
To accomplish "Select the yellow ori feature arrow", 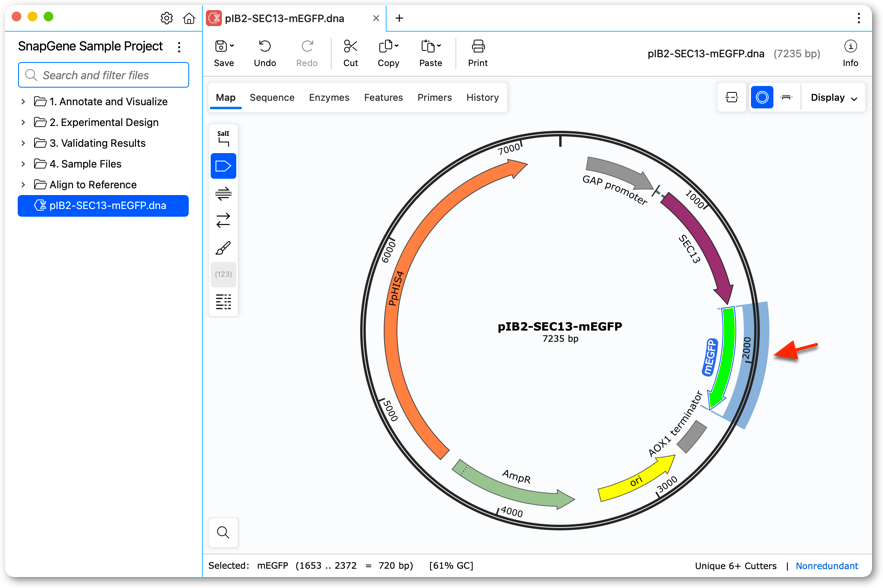I will tap(636, 480).
